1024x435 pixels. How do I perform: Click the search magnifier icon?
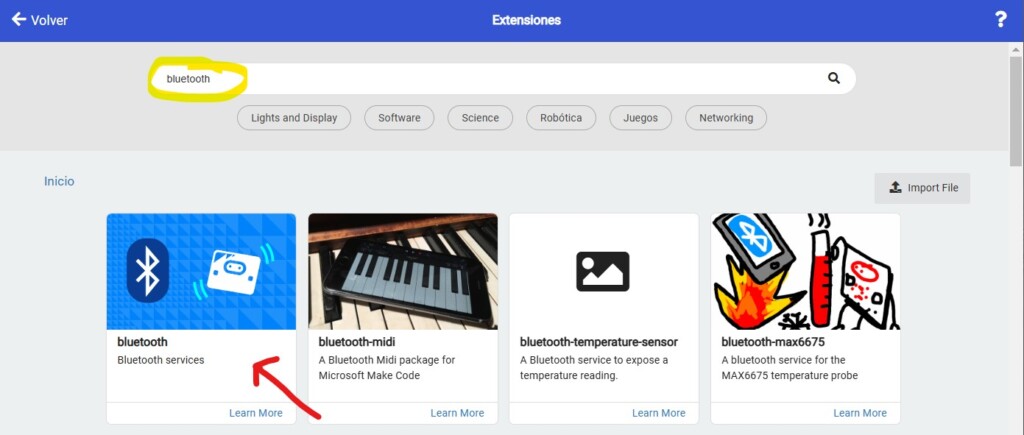834,78
